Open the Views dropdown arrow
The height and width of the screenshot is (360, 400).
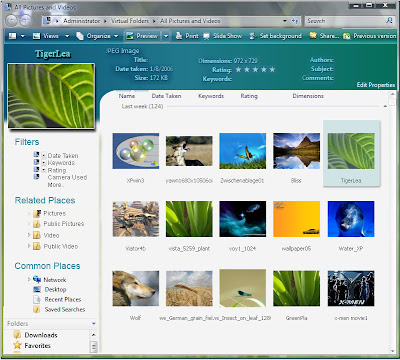click(x=67, y=36)
